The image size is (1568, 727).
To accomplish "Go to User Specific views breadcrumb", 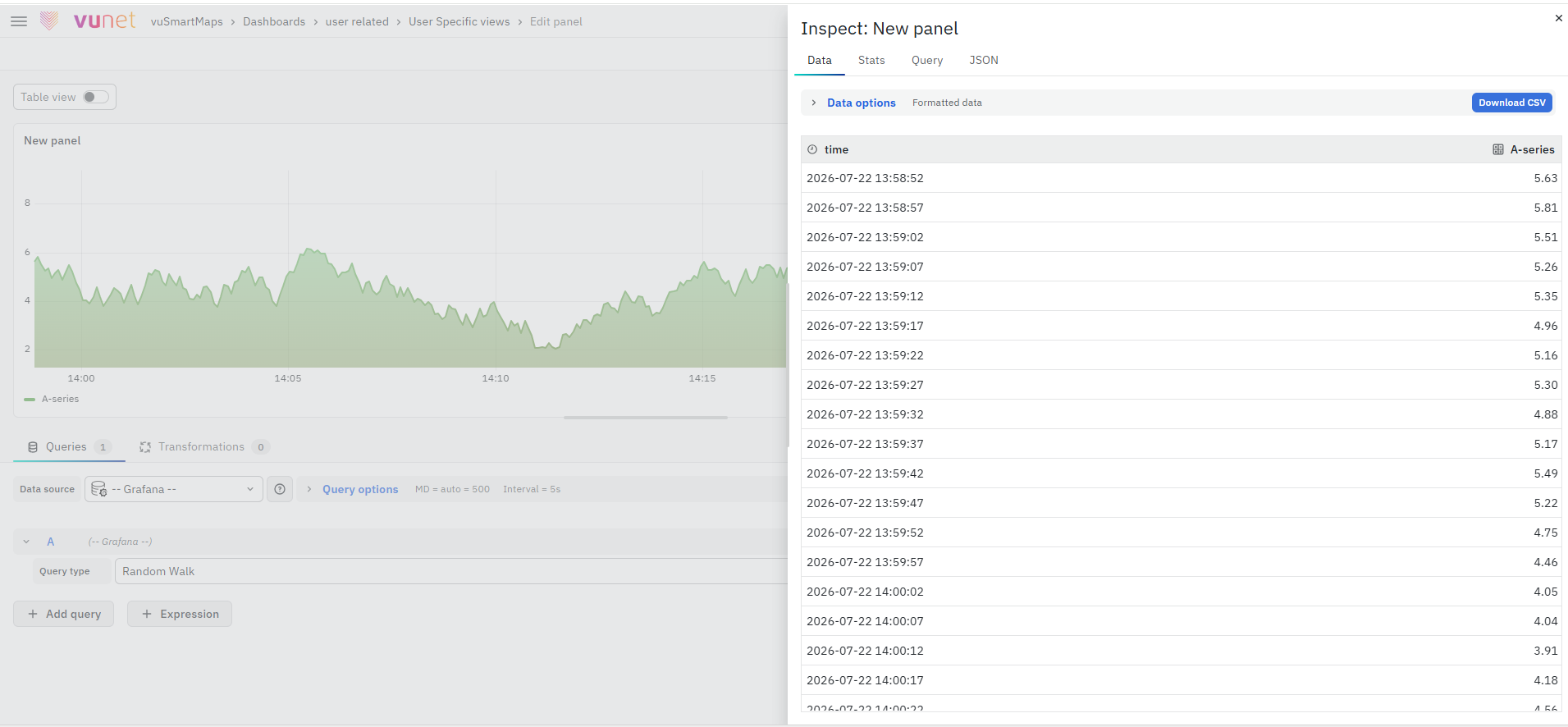I will (459, 21).
